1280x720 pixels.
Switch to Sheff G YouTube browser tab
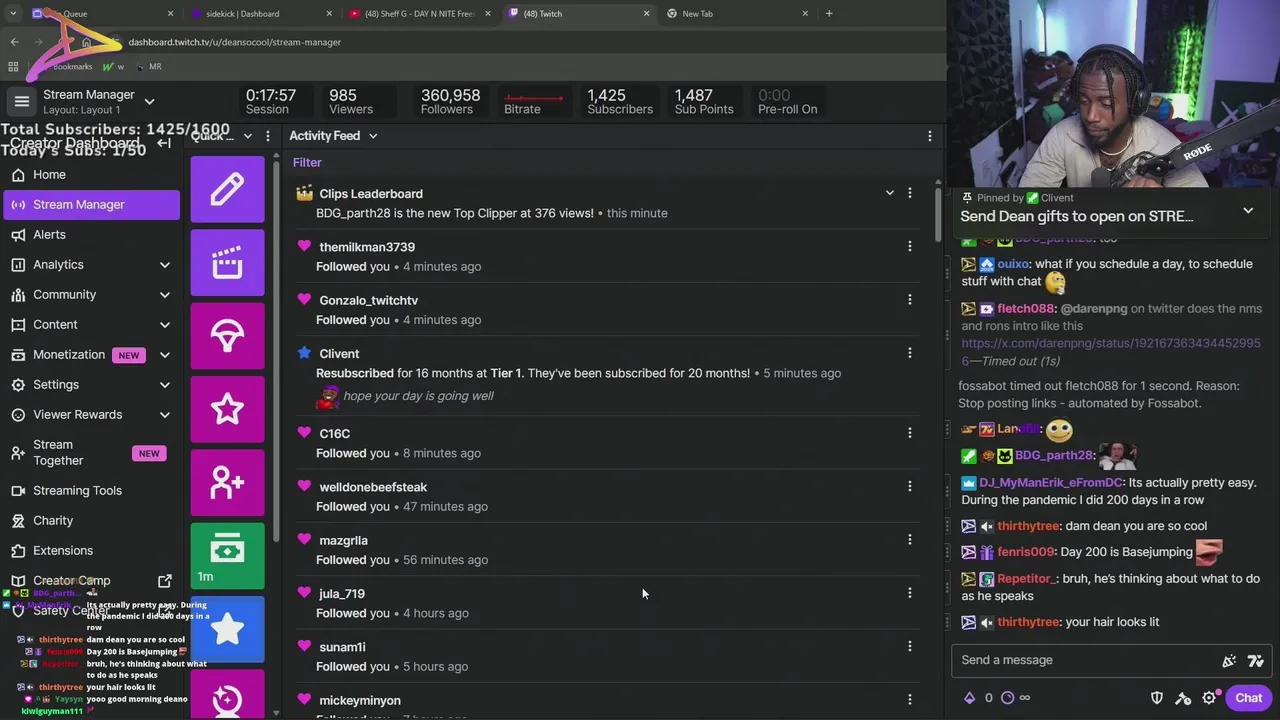click(418, 13)
